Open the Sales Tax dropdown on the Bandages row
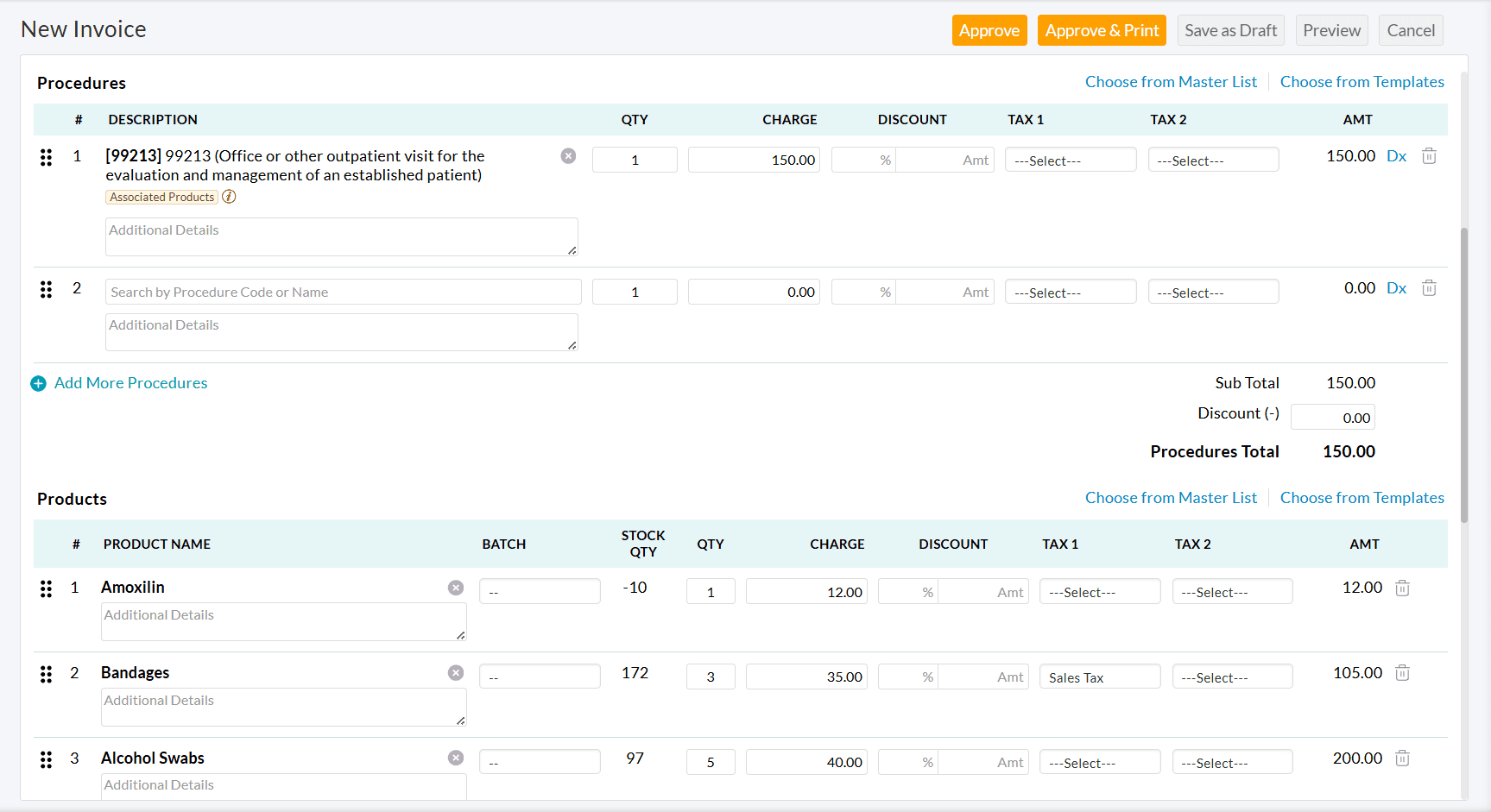Screen dimensions: 1491x812 [1100, 677]
